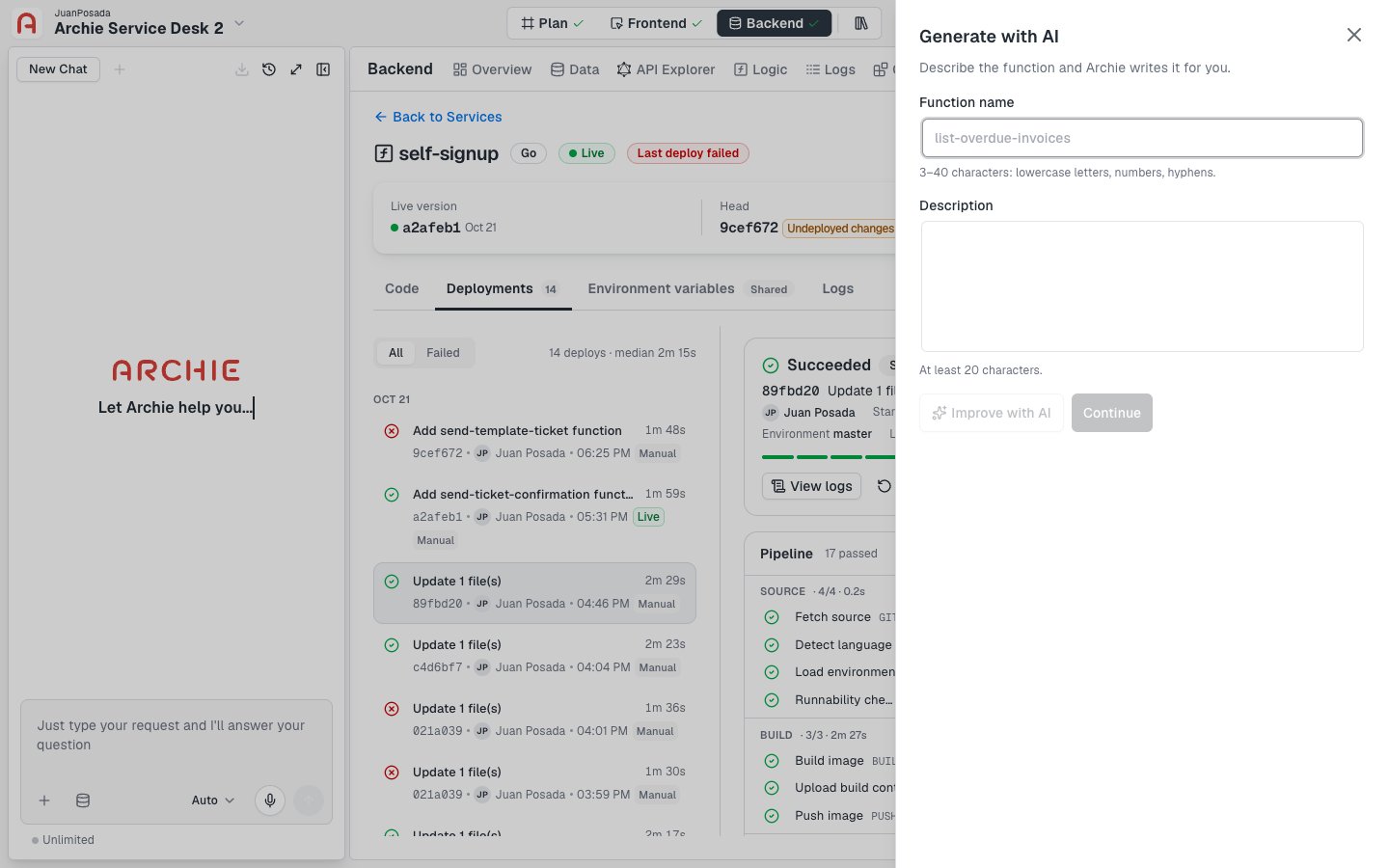The image size is (1389, 868).
Task: Open chat history clock icon
Action: pos(269,69)
